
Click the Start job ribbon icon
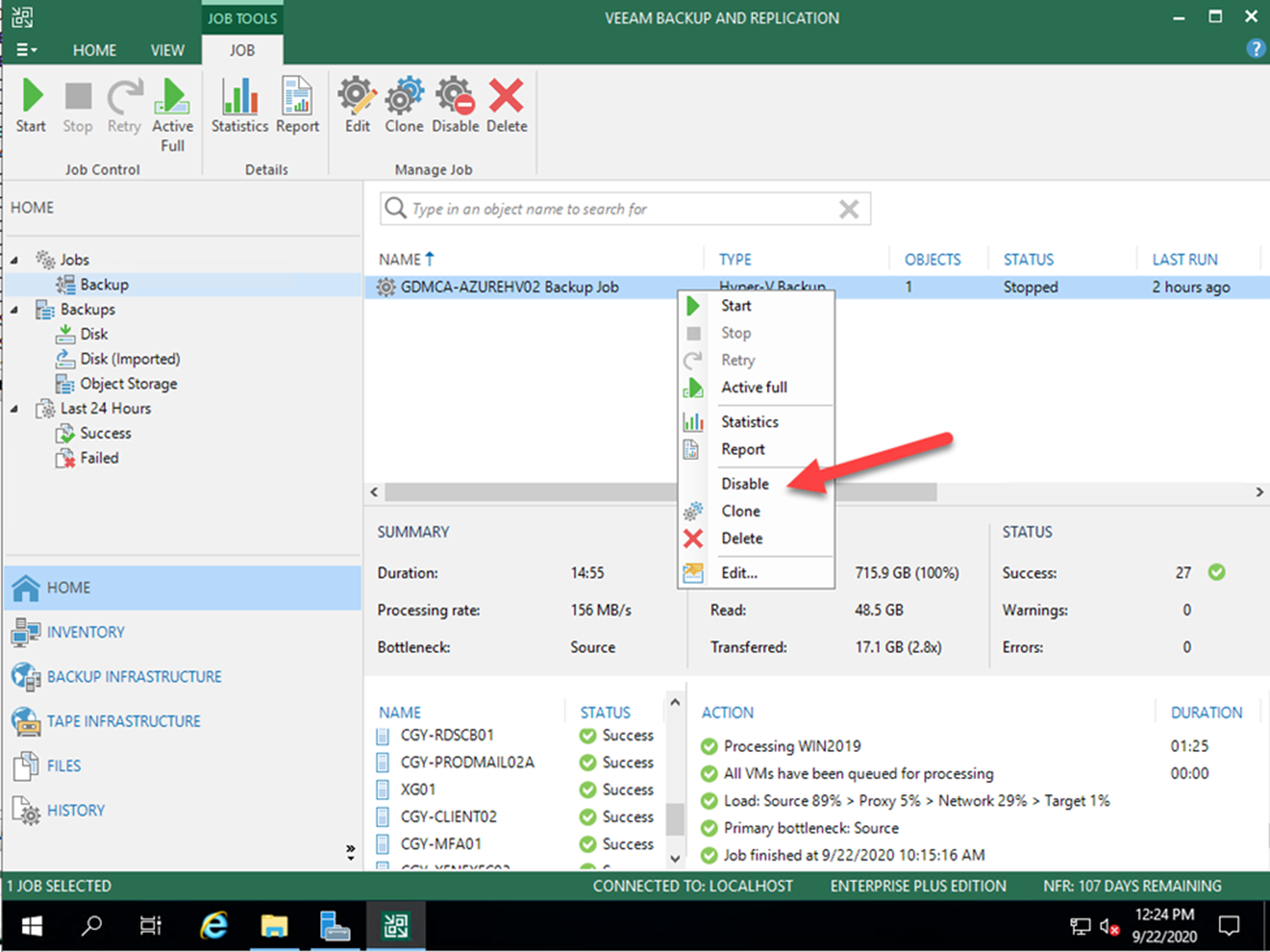click(31, 106)
